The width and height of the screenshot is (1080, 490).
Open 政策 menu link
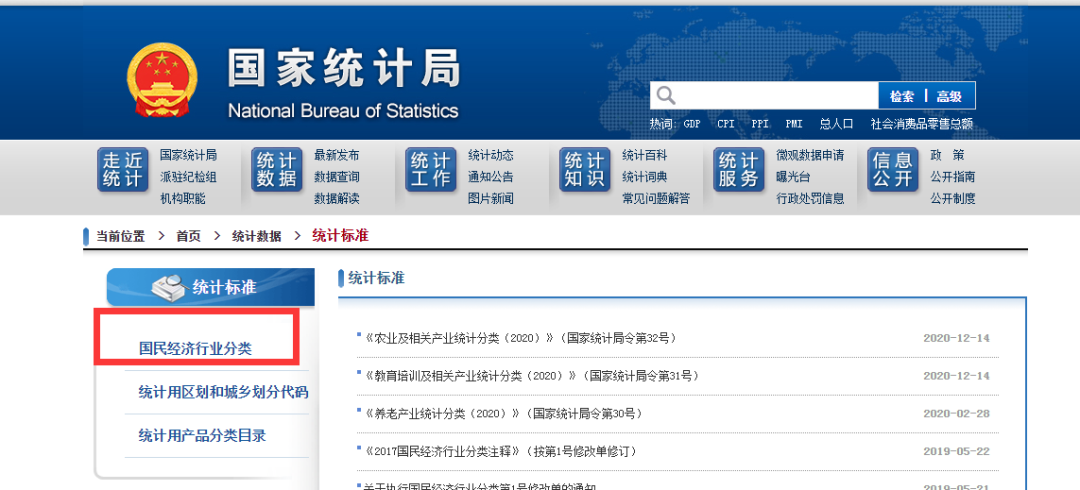click(x=947, y=155)
